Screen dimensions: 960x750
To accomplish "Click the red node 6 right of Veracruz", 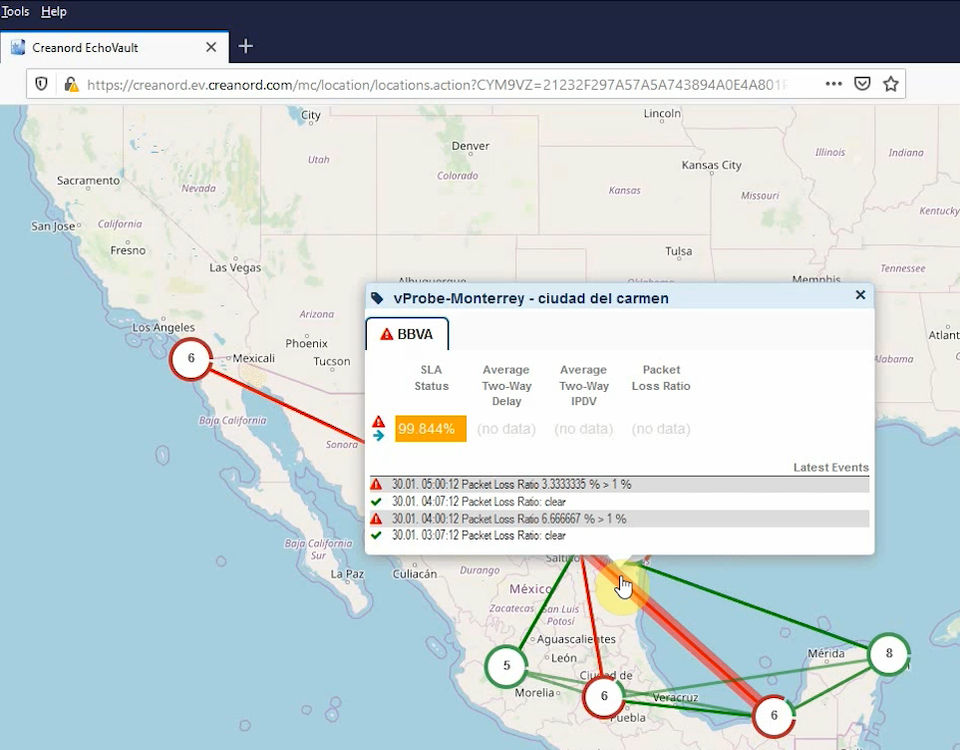I will point(774,716).
